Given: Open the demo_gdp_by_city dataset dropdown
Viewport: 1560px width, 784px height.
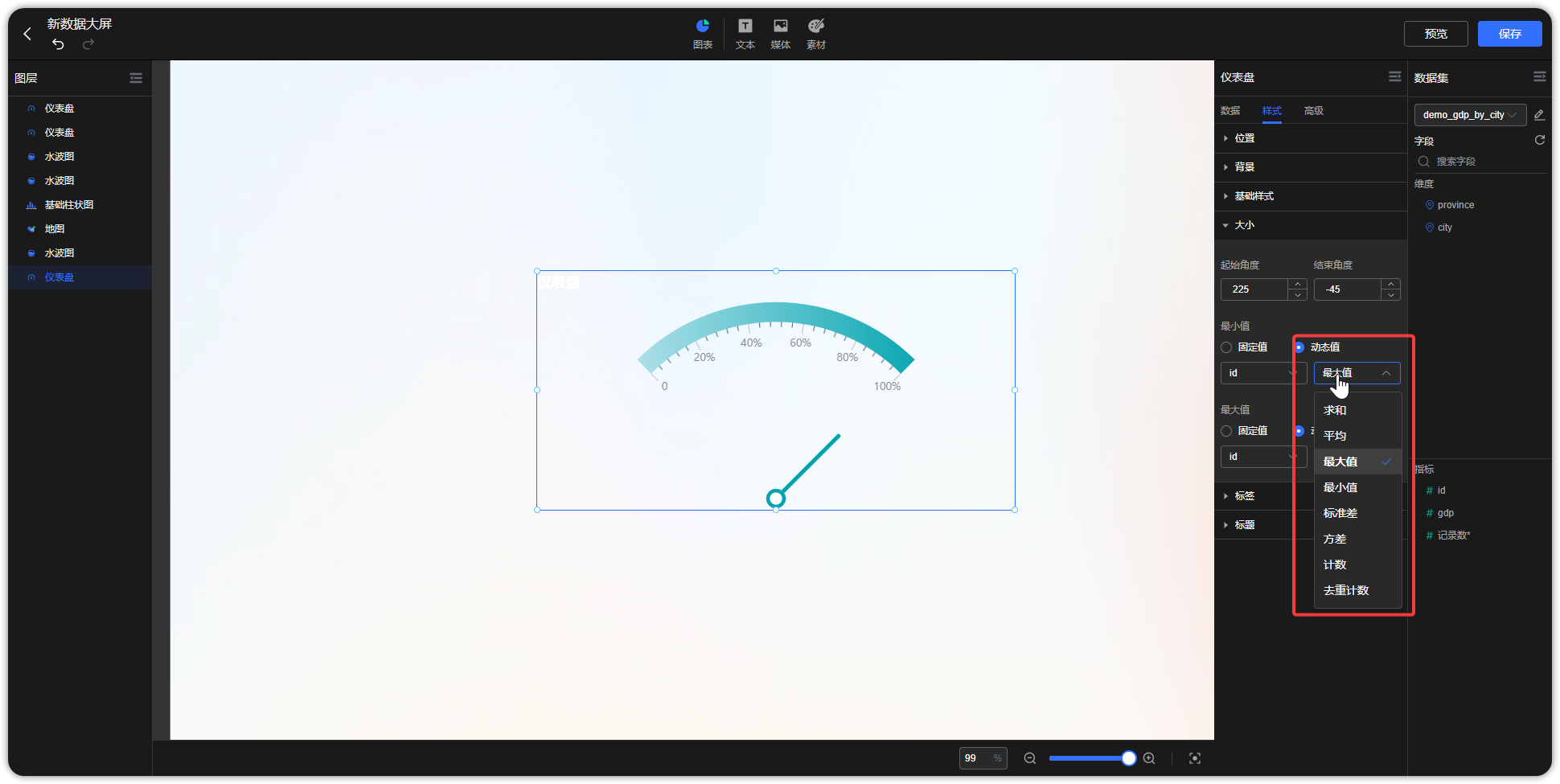Looking at the screenshot, I should (x=1470, y=115).
